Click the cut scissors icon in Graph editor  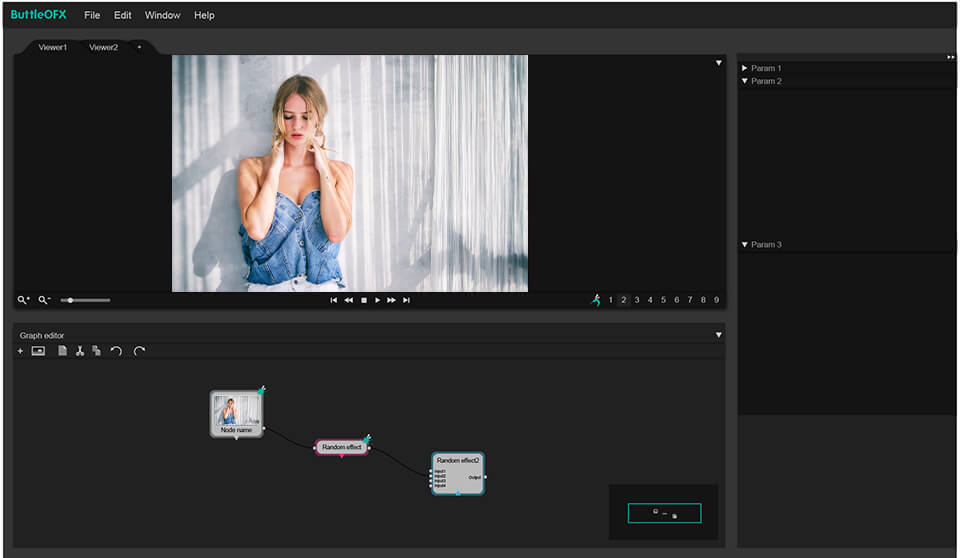(80, 351)
